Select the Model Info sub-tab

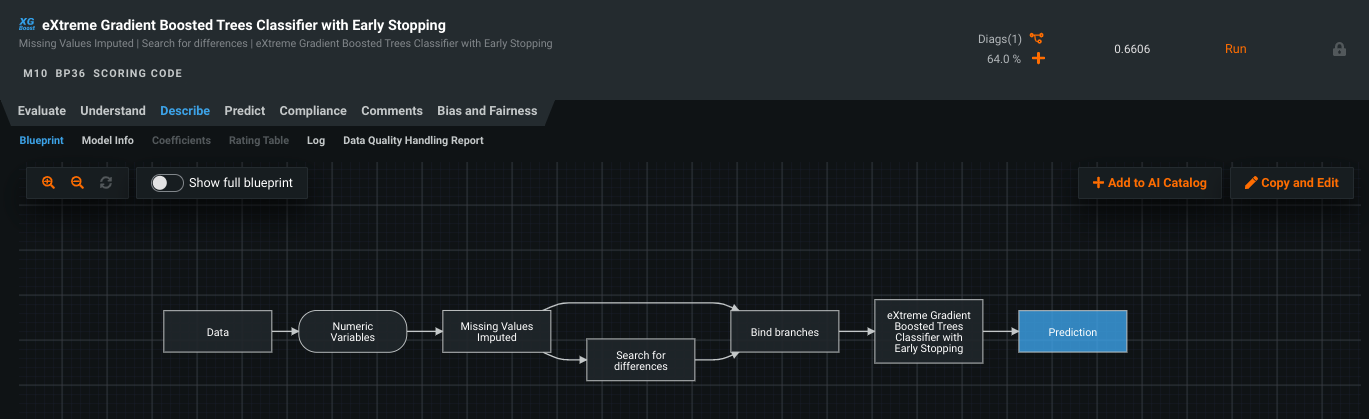coord(107,141)
